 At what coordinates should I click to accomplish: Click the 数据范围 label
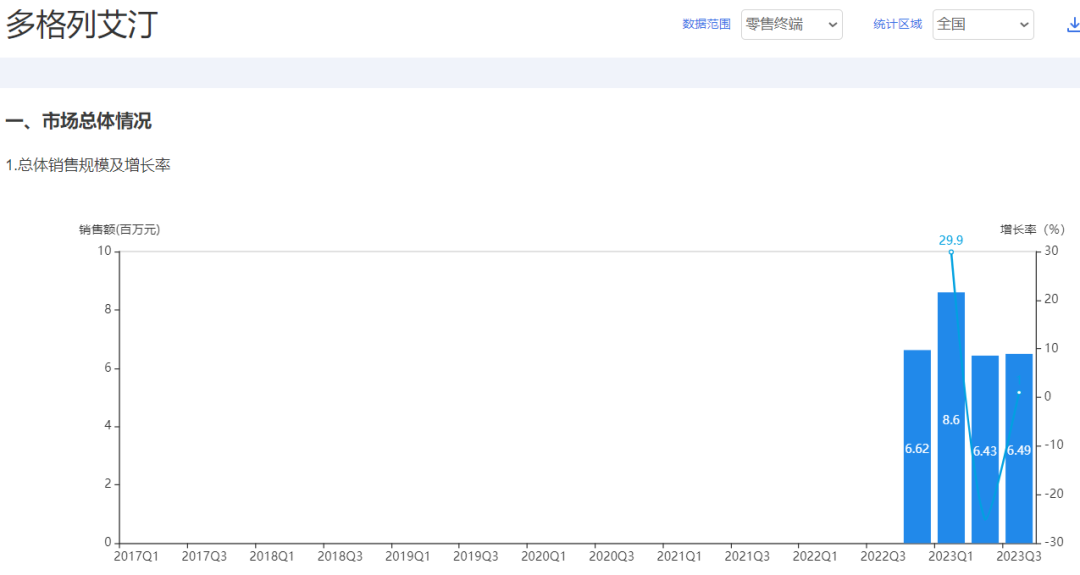coord(706,24)
